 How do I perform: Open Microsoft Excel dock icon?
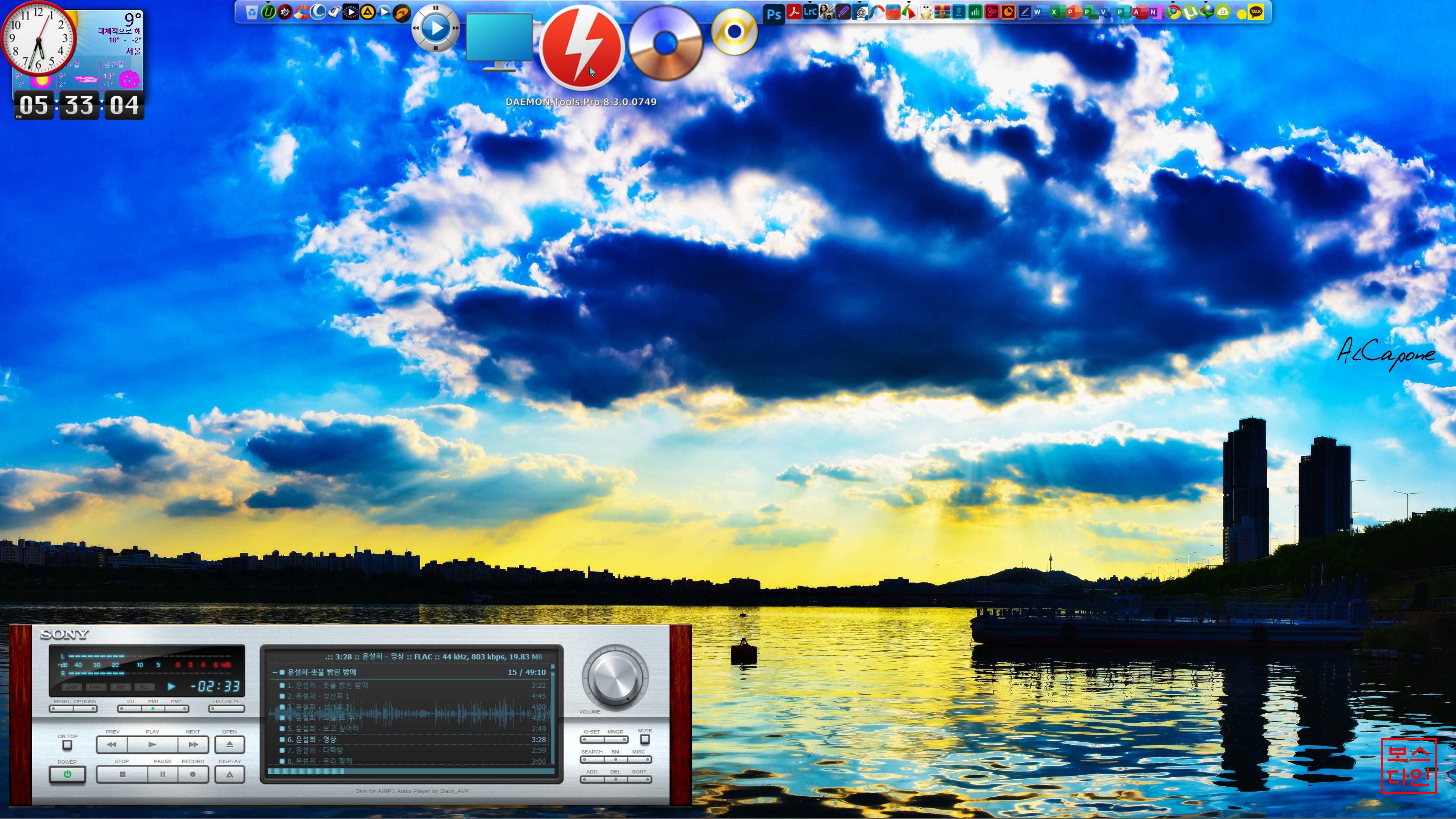point(1058,12)
